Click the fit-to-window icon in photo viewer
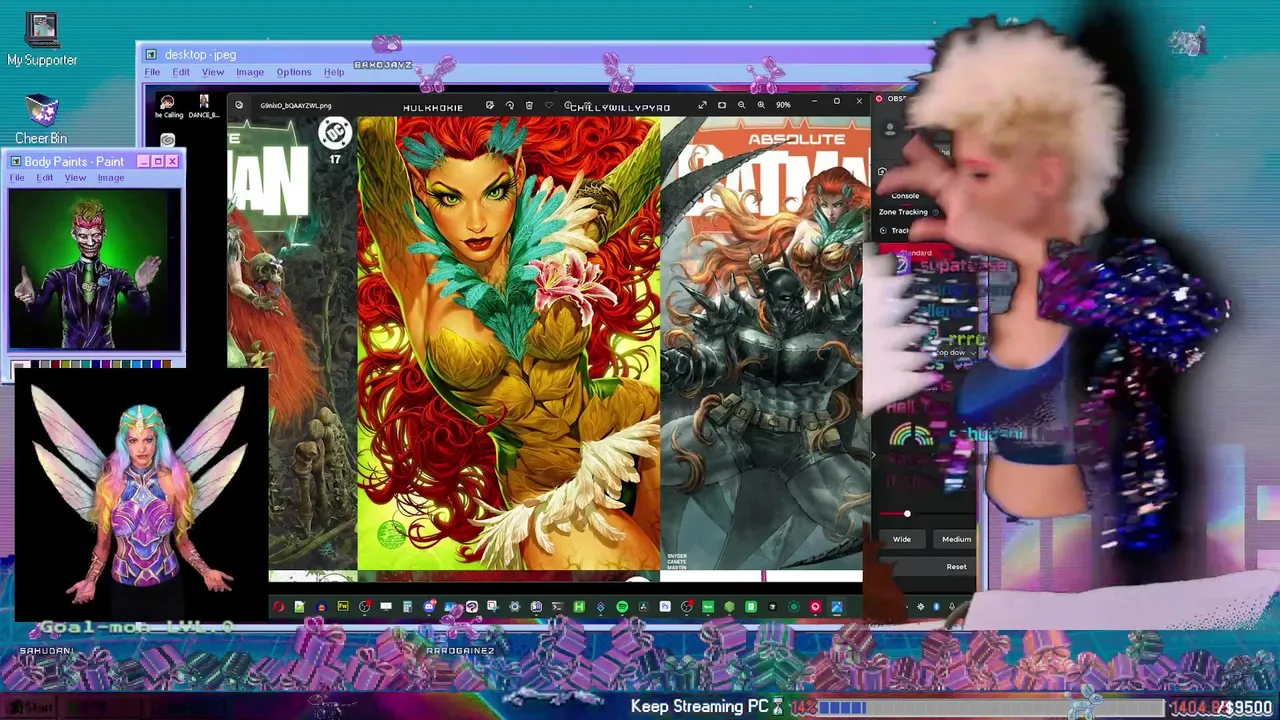Image resolution: width=1280 pixels, height=720 pixels. click(722, 105)
